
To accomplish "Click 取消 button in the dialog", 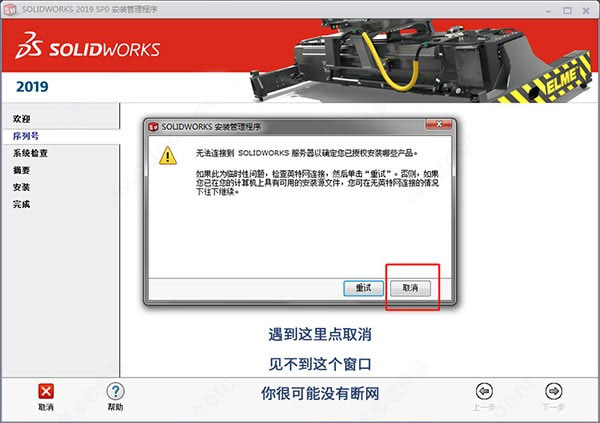I will point(410,288).
